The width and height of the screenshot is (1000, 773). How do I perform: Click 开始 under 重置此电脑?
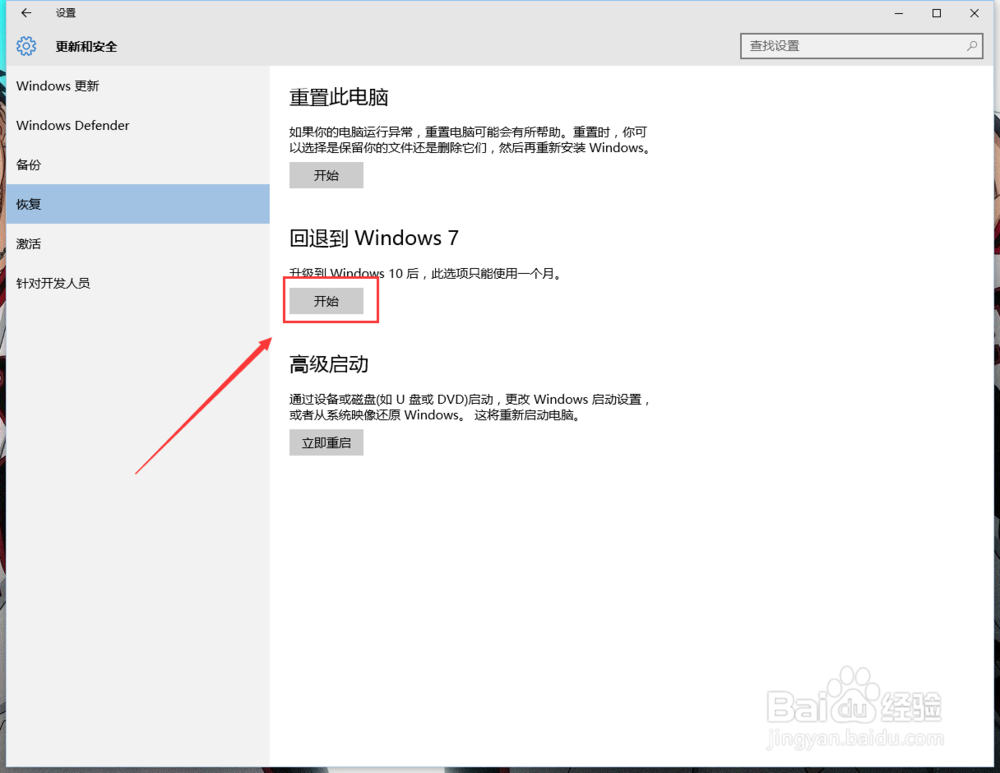[x=327, y=175]
